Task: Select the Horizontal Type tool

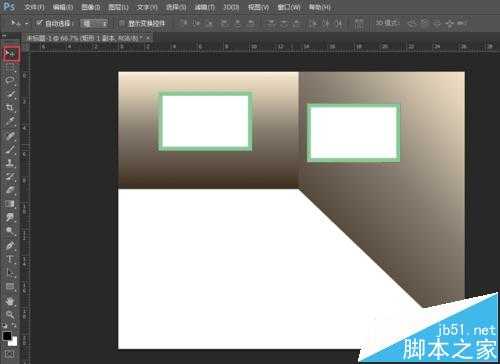Action: click(10, 259)
